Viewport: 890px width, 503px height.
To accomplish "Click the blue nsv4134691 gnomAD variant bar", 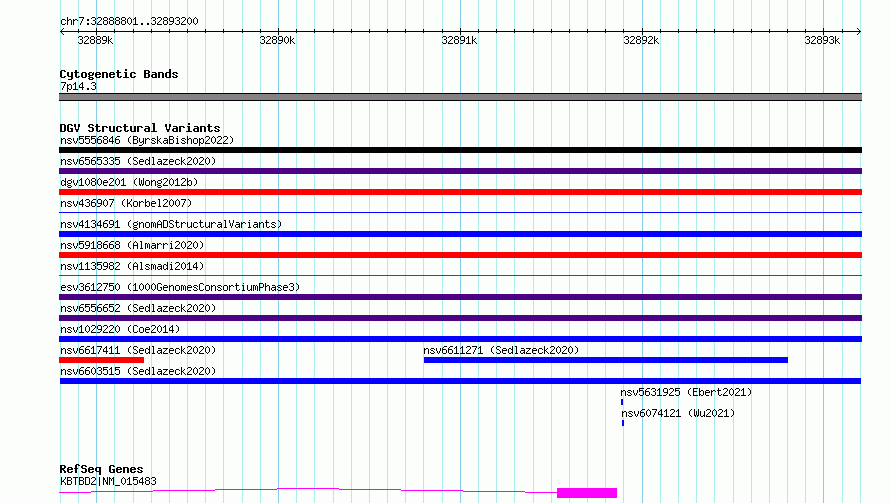I will point(460,234).
